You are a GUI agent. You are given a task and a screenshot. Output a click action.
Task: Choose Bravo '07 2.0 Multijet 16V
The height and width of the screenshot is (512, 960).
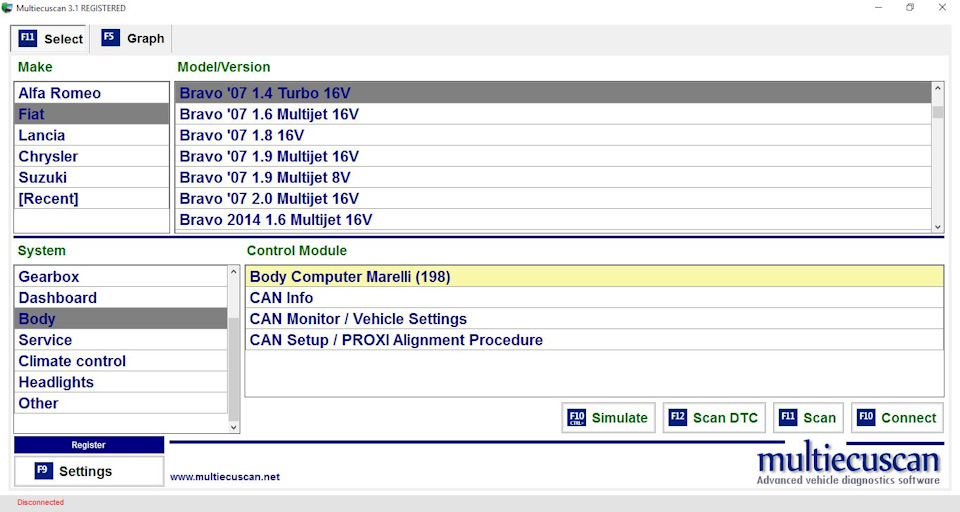(553, 198)
